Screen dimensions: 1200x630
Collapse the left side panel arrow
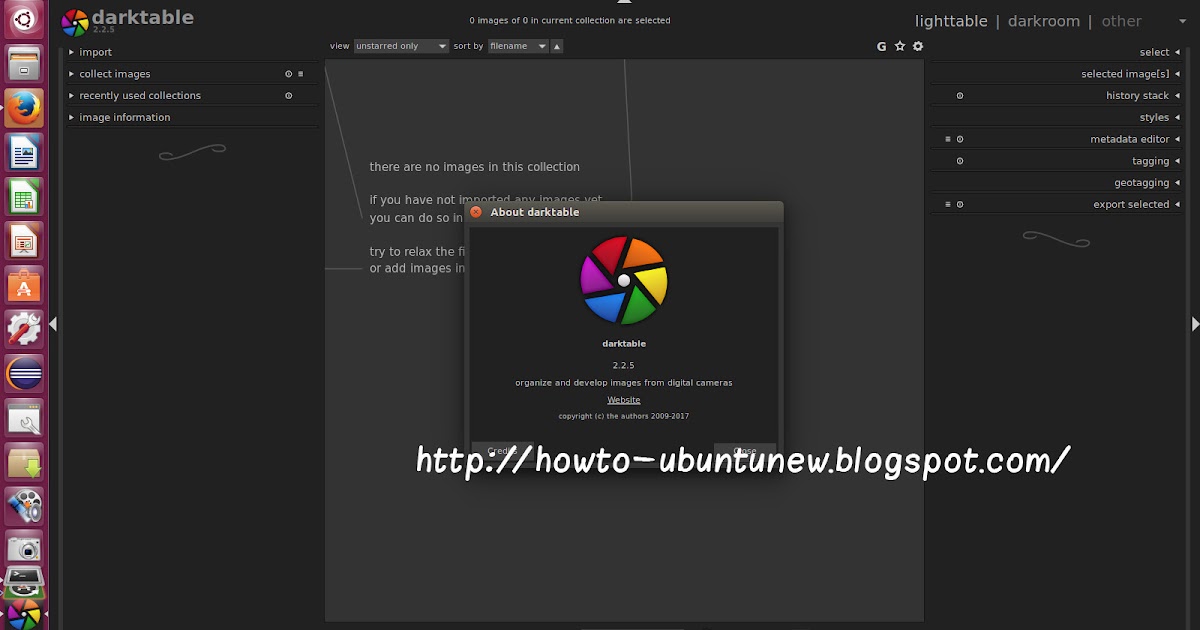coord(53,324)
